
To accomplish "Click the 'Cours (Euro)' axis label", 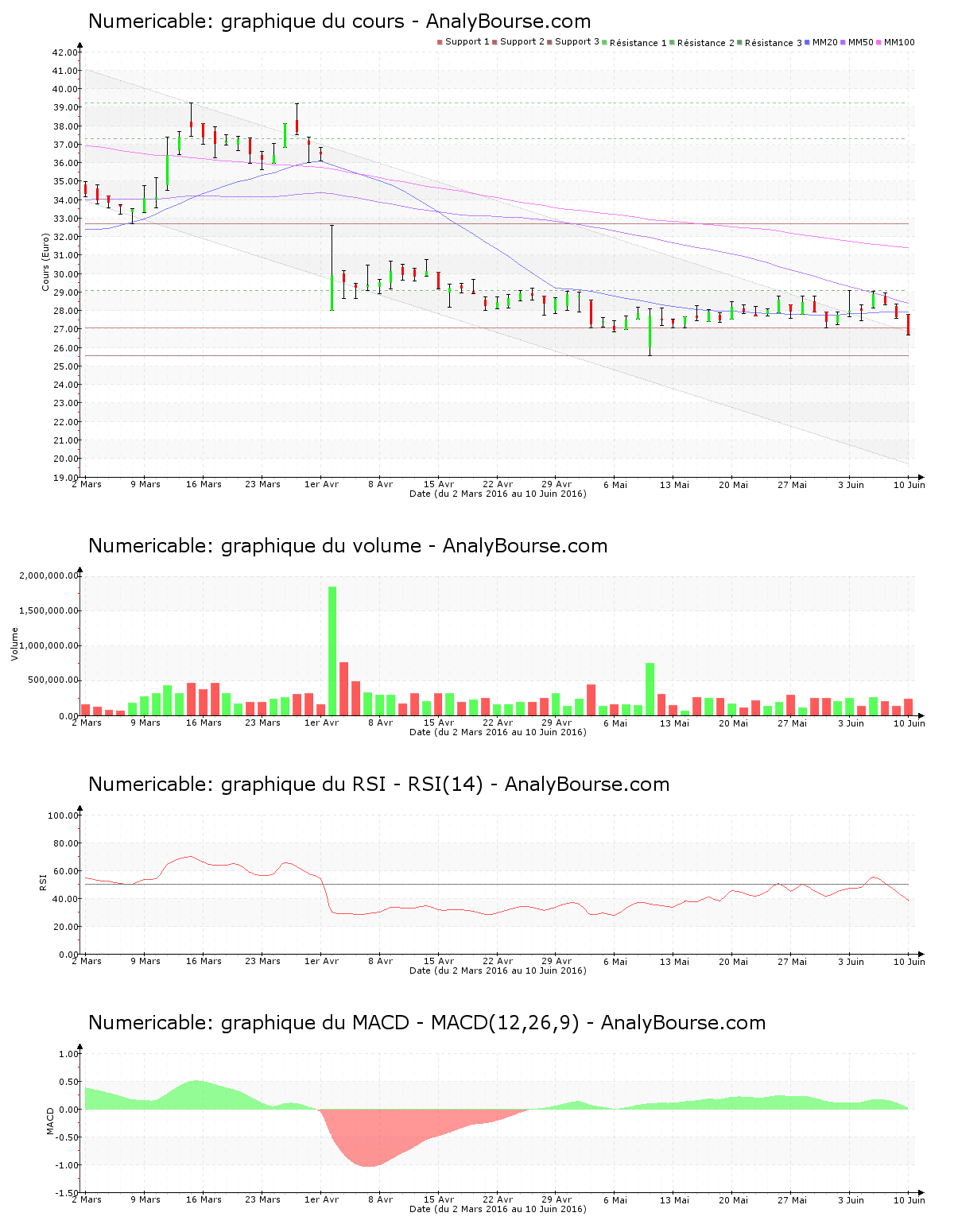I will (46, 262).
